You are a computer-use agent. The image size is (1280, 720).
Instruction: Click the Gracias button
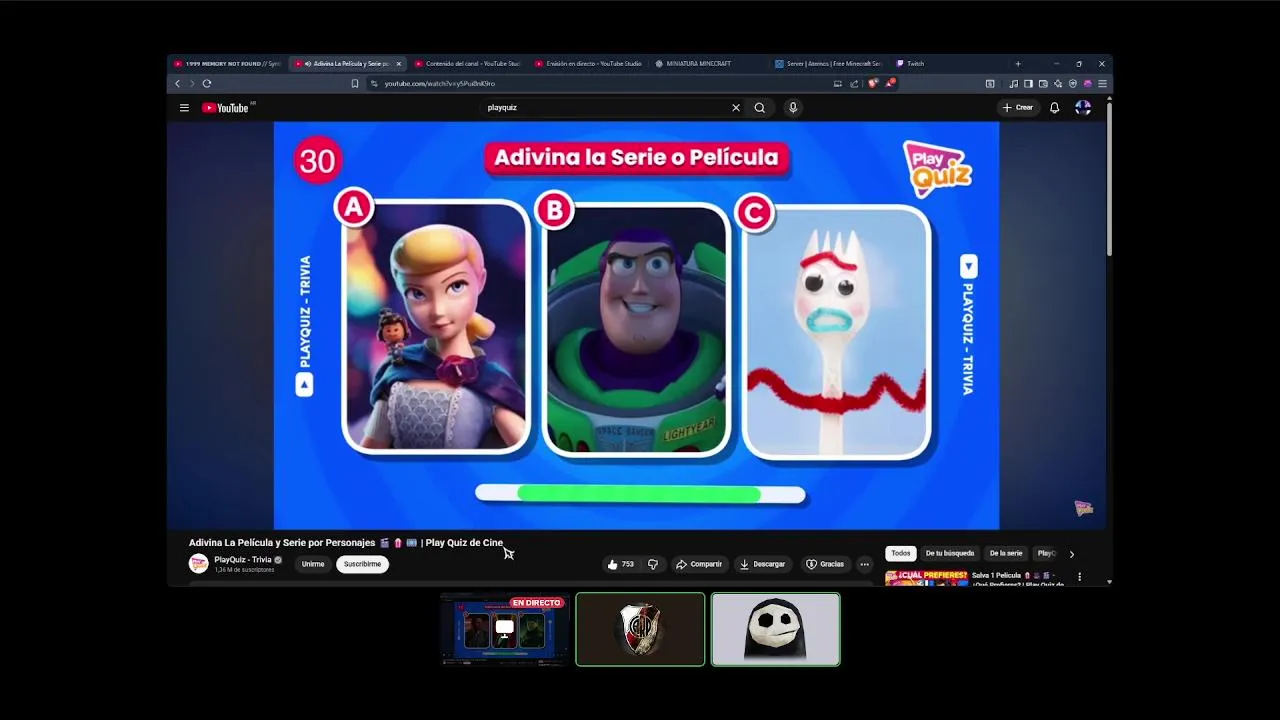click(825, 564)
